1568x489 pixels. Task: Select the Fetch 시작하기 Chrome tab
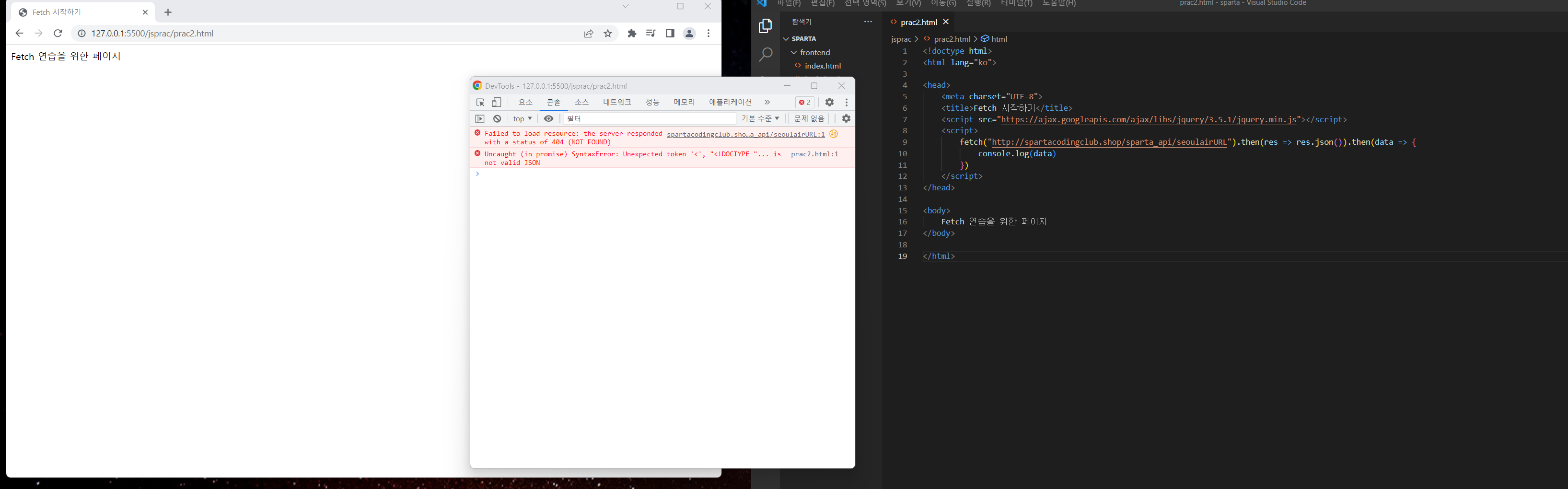pos(82,12)
